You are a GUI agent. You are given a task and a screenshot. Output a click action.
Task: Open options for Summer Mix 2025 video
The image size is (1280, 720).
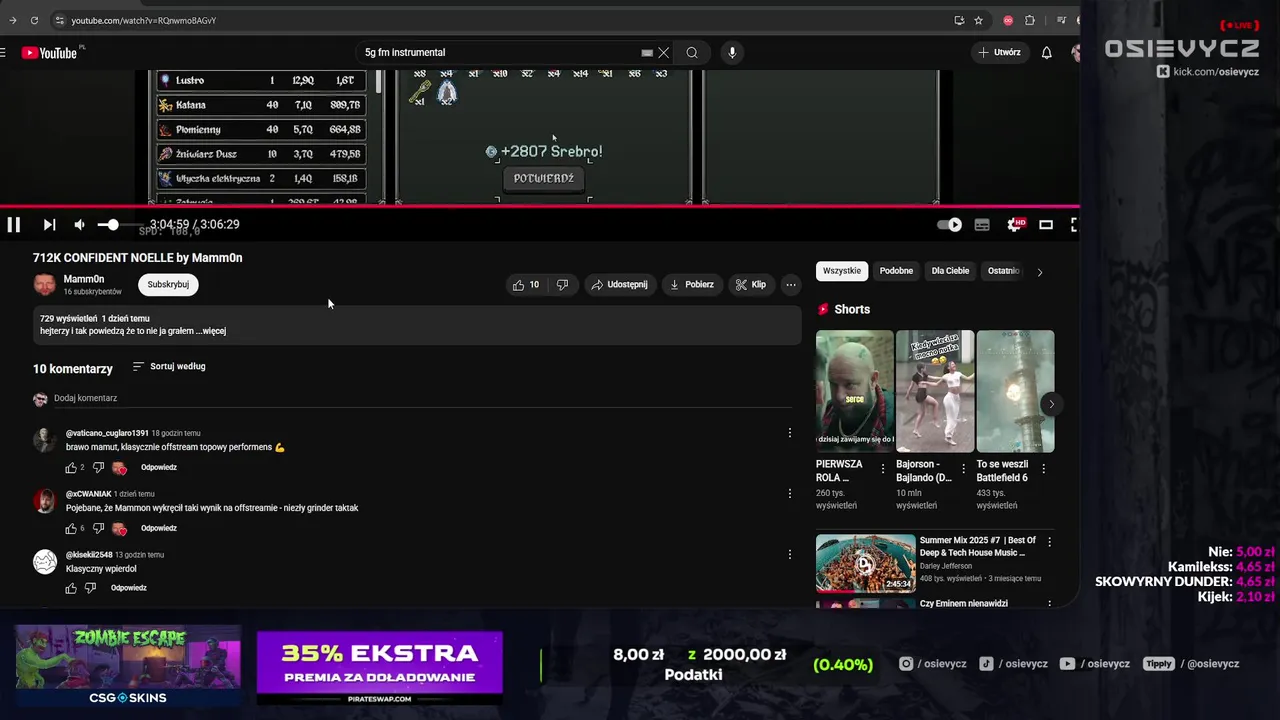pos(1049,542)
